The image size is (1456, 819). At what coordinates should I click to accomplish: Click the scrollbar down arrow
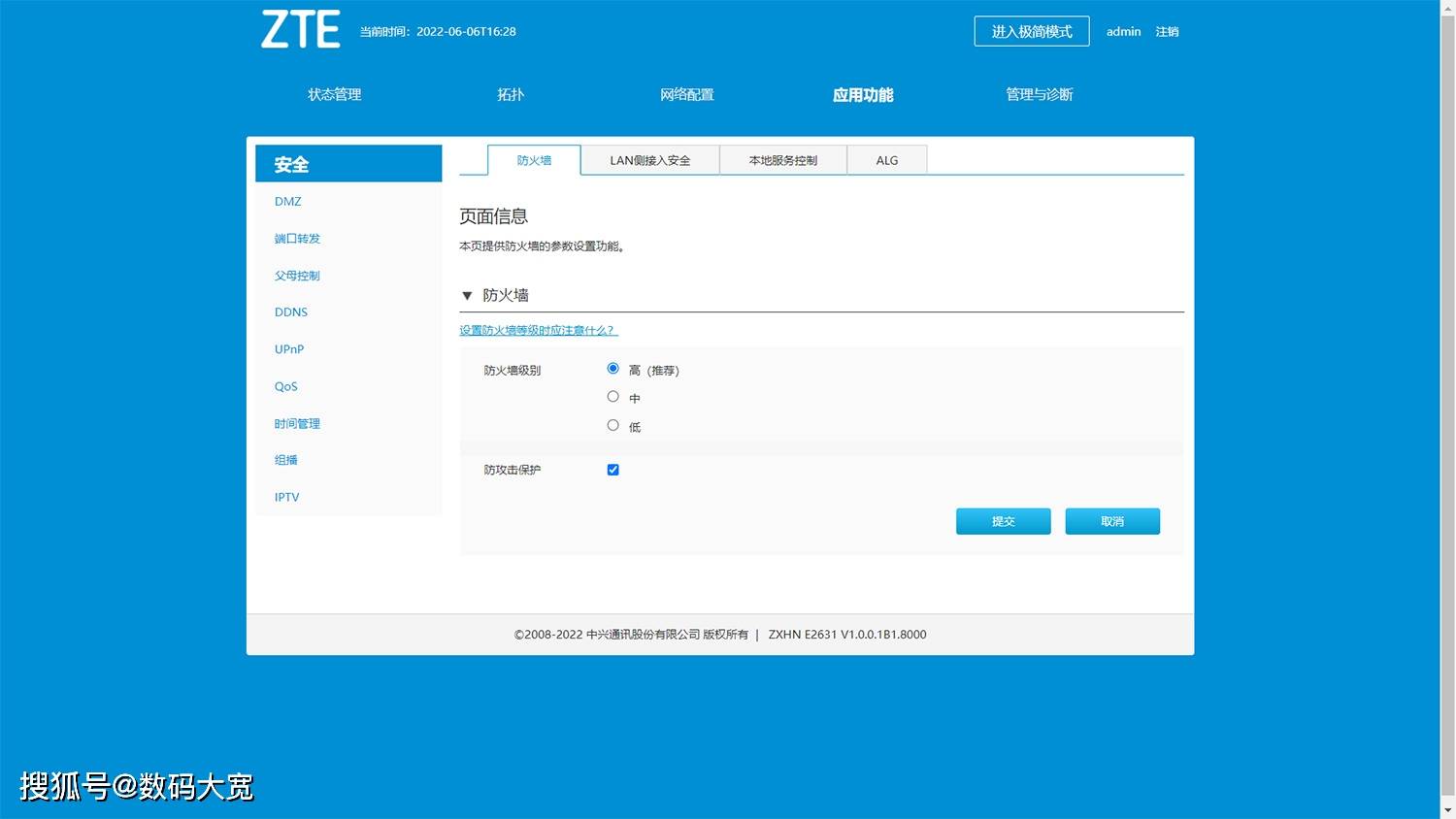(x=1447, y=810)
